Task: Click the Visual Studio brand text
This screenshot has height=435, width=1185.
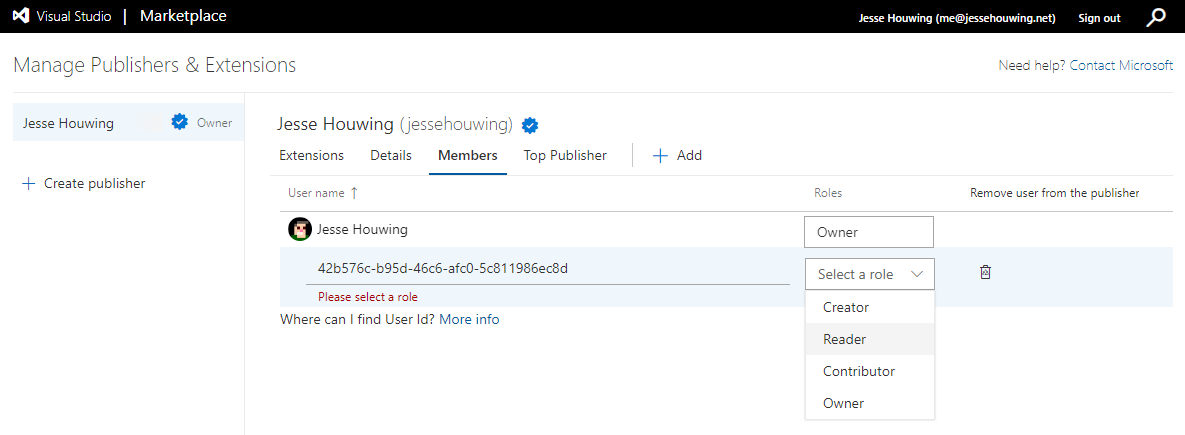Action: (73, 17)
